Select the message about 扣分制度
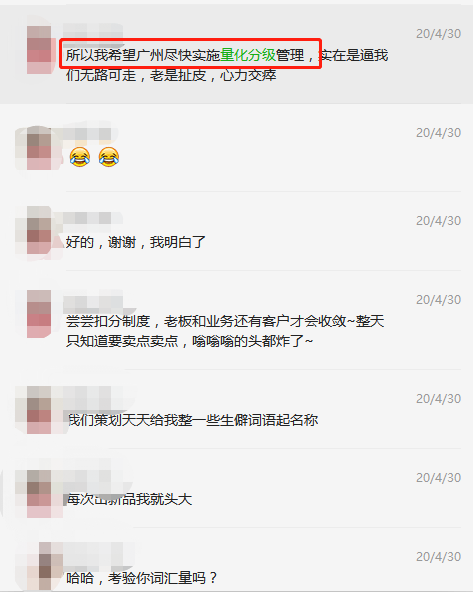Screen dimensions: 473x592 coord(225,331)
